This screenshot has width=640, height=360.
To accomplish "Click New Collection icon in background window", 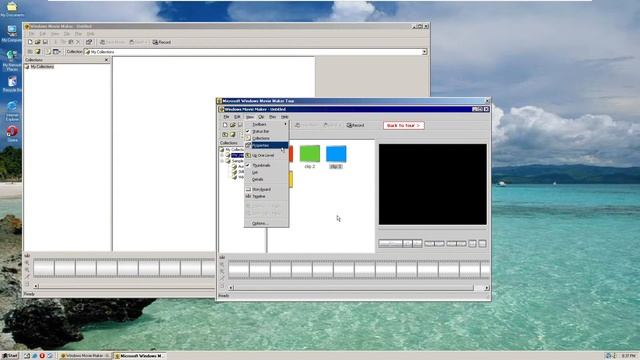I will (x=38, y=52).
